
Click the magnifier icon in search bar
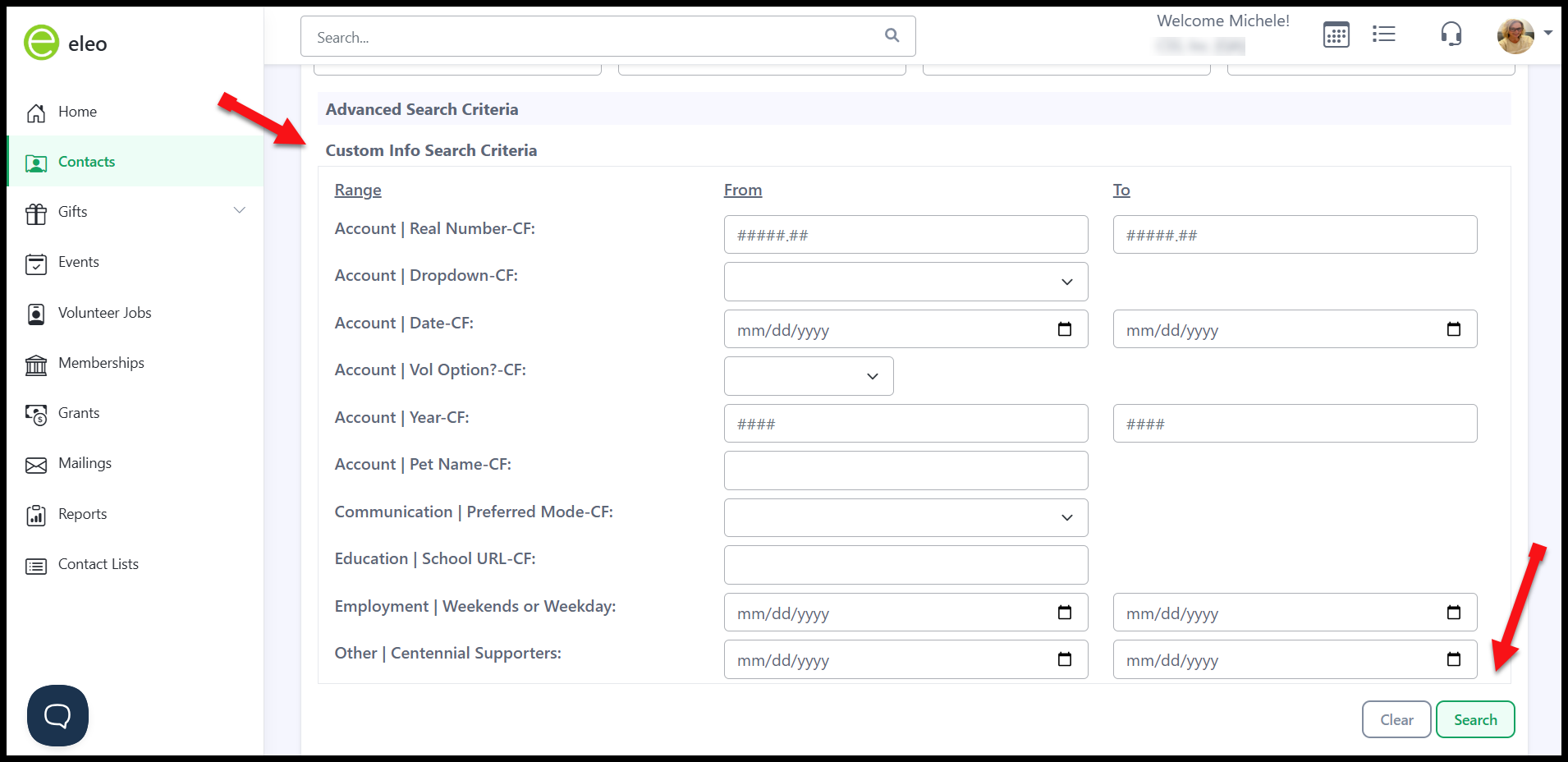pyautogui.click(x=892, y=35)
